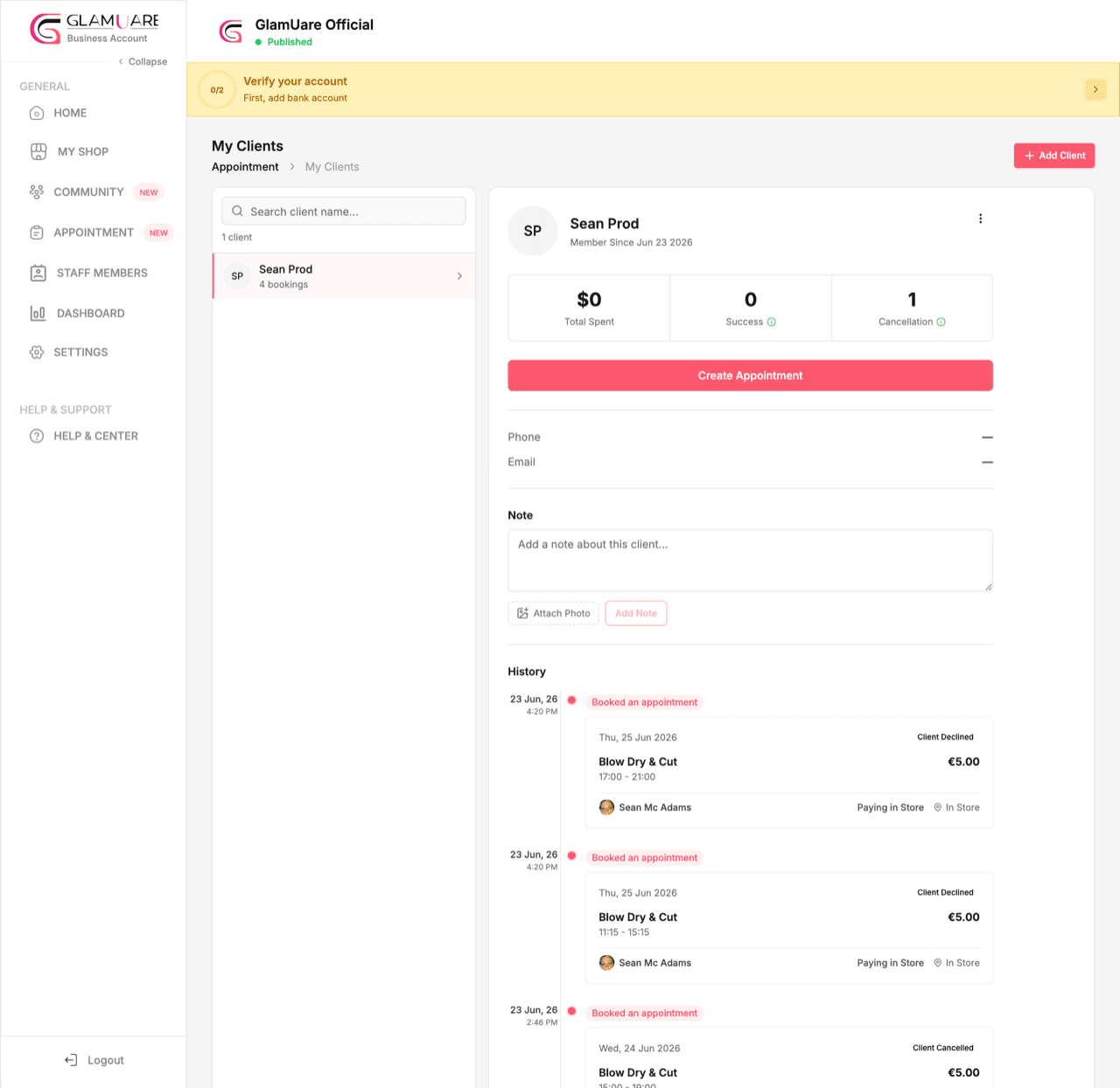Click the info icon next to Success
This screenshot has width=1120, height=1088.
[772, 322]
